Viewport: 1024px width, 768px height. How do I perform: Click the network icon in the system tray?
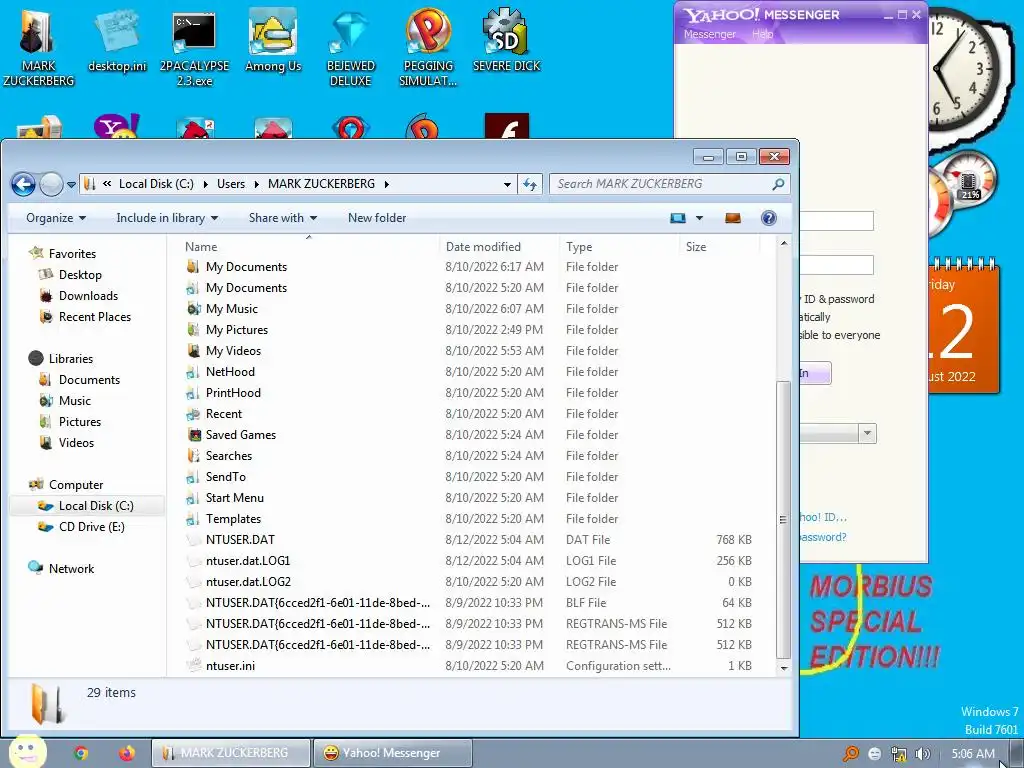point(899,754)
